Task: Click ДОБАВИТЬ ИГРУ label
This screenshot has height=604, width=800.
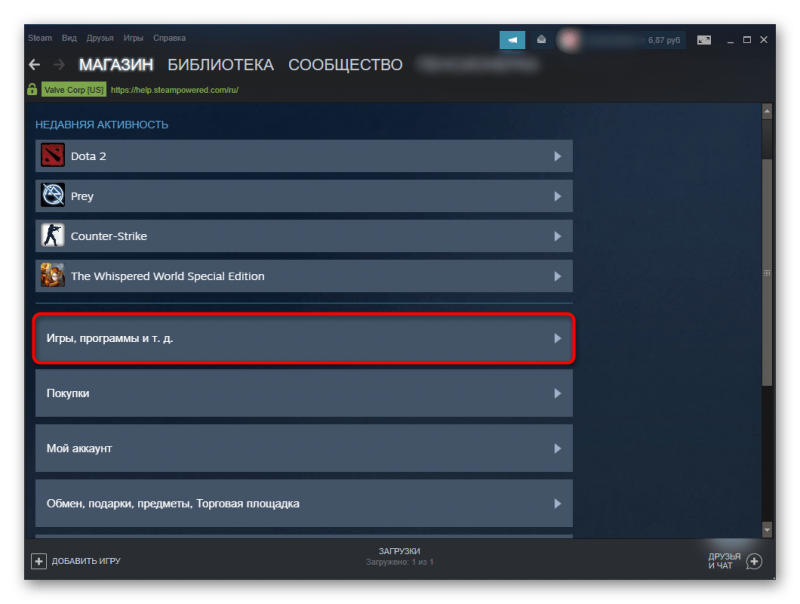Action: 86,561
